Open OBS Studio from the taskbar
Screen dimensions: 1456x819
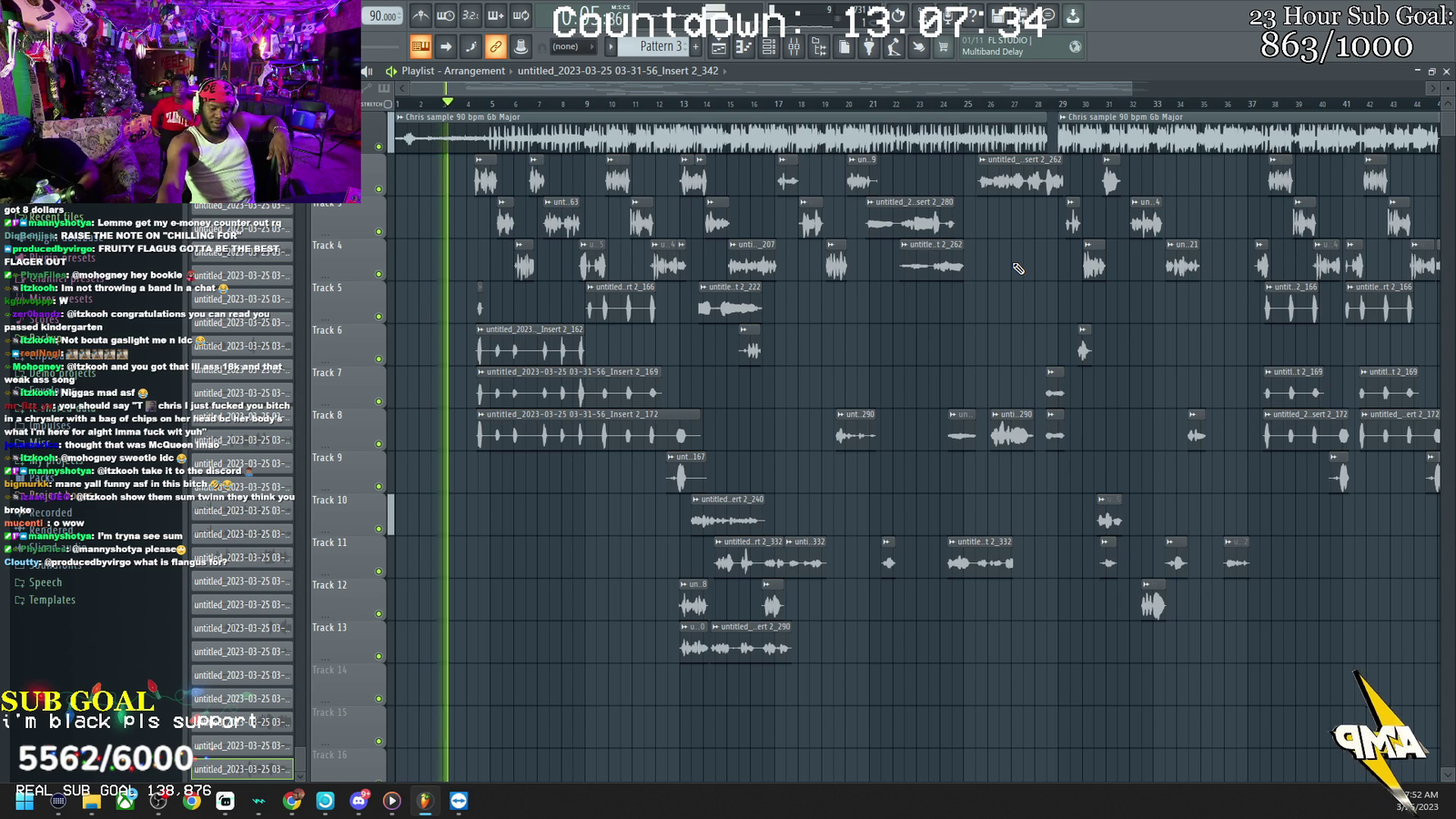[158, 801]
